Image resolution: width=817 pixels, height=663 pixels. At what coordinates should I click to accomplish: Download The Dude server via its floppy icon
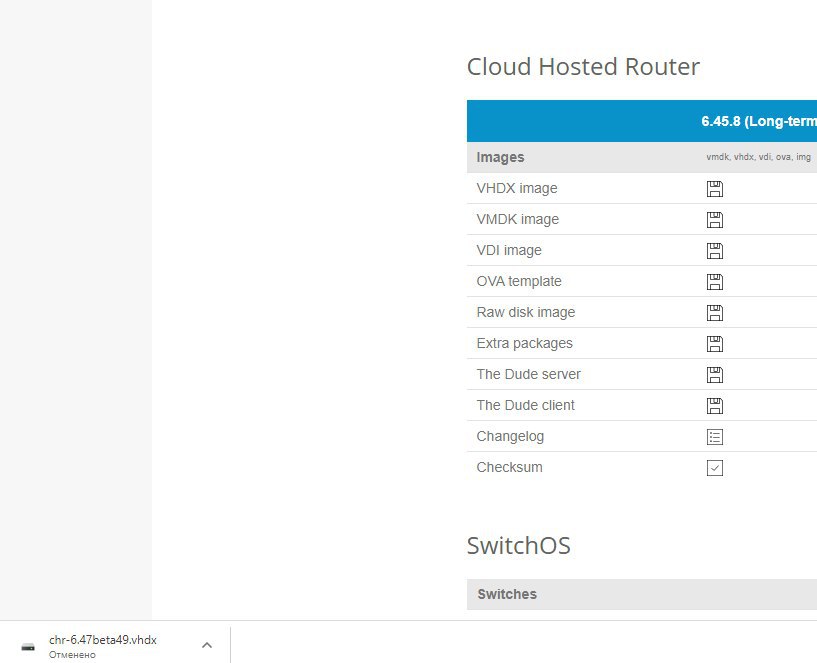point(714,375)
